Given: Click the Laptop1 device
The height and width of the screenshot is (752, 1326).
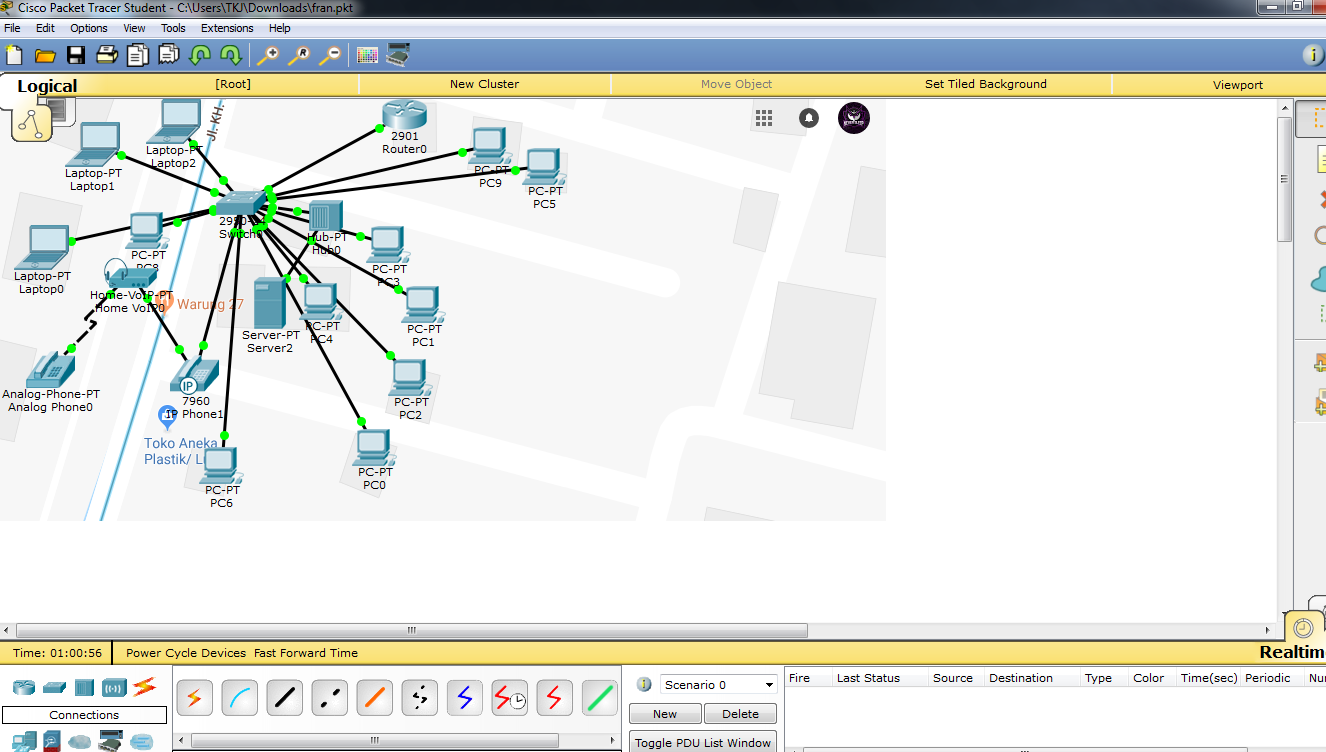Looking at the screenshot, I should tap(93, 145).
